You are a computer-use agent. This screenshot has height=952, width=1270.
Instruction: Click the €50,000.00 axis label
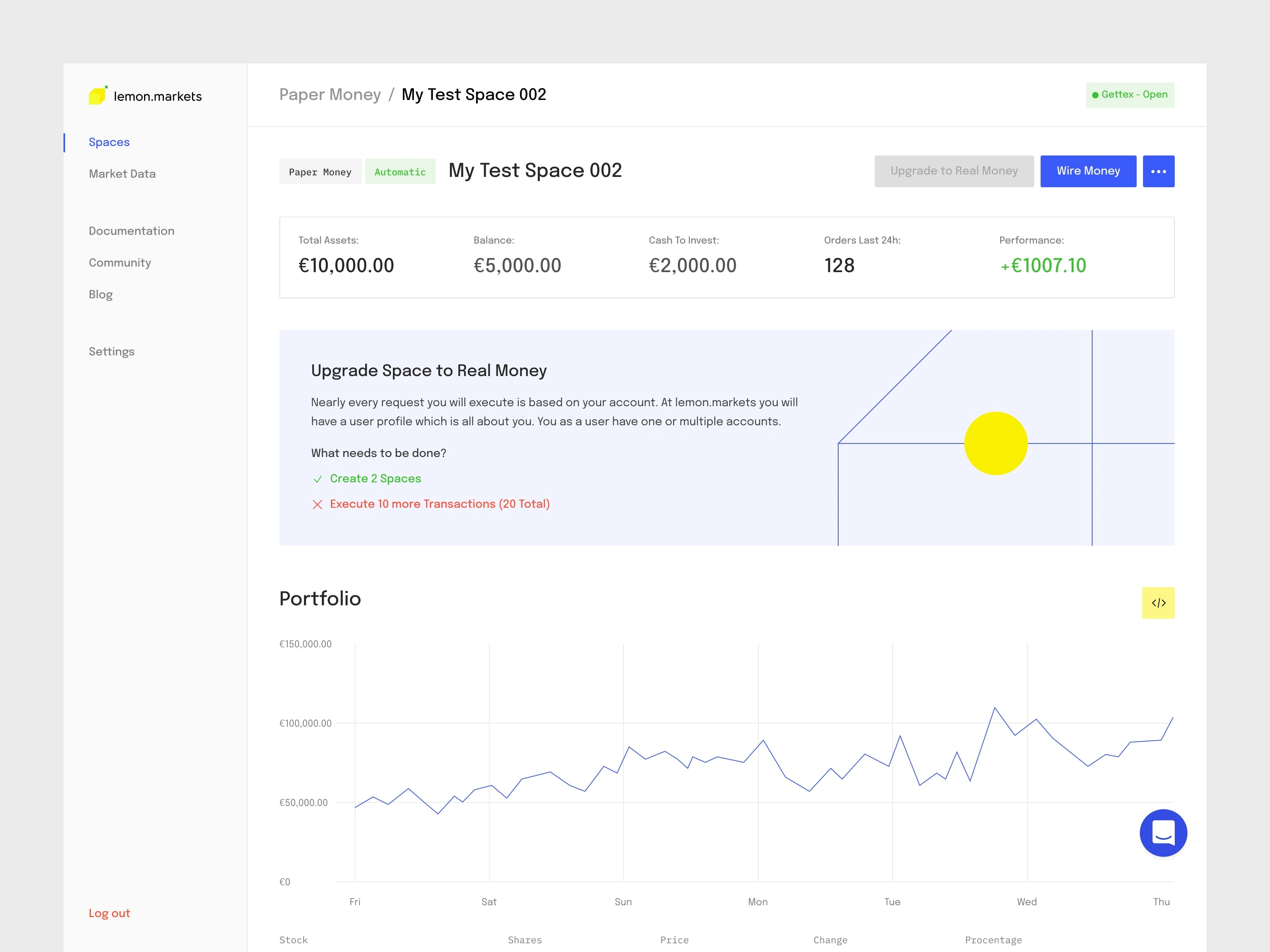303,802
